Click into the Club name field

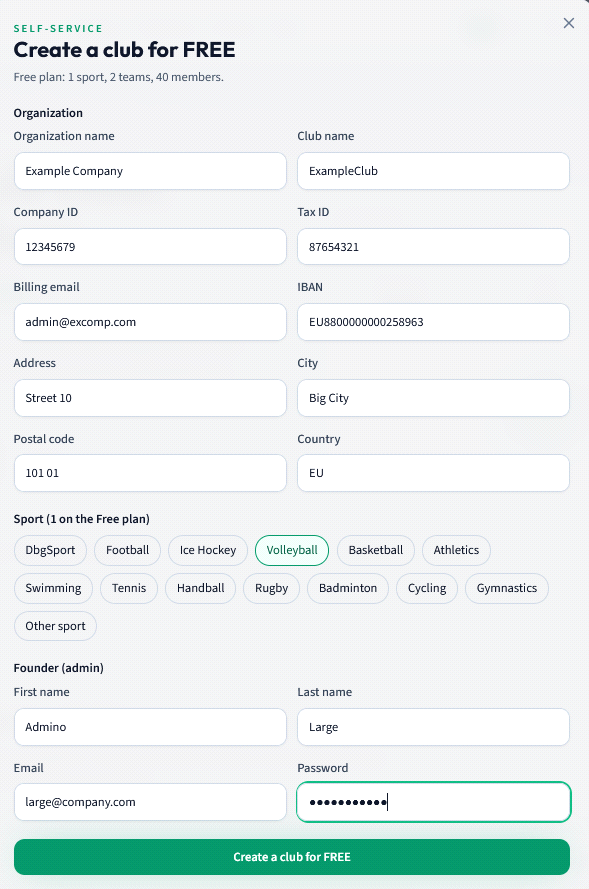point(434,171)
